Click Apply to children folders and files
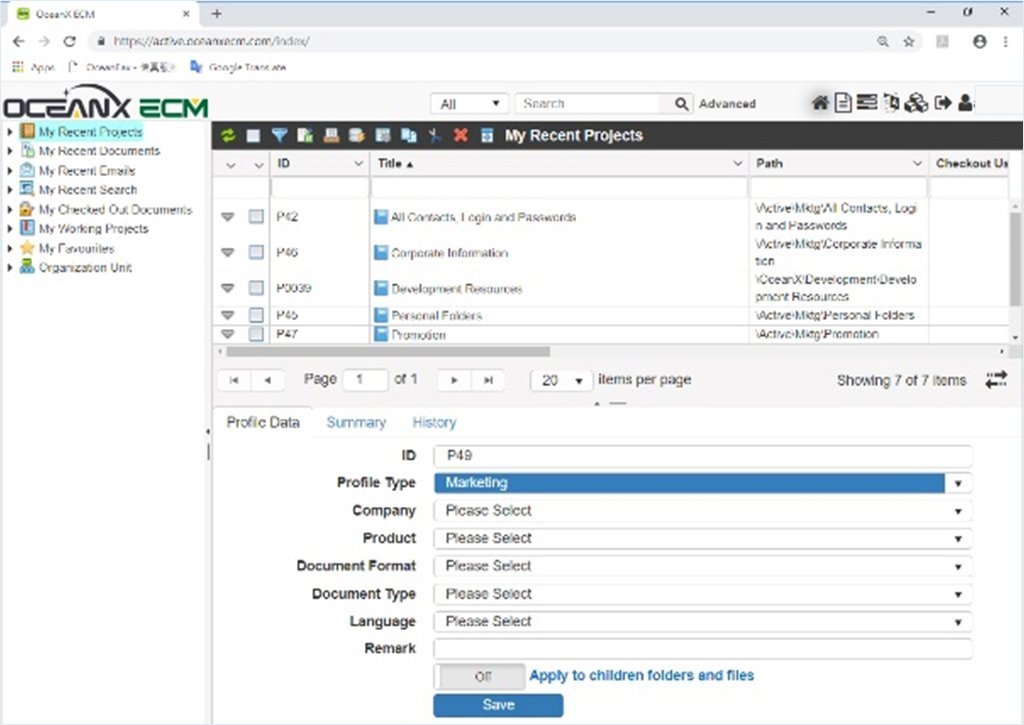The height and width of the screenshot is (725, 1024). [x=641, y=675]
